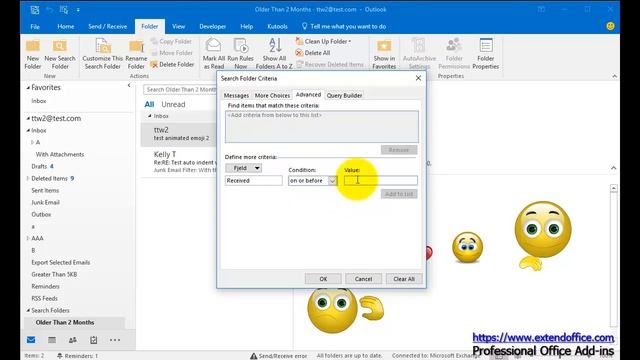640x360 pixels.
Task: Collapse the ttw2@test.com account tree
Action: (28, 118)
